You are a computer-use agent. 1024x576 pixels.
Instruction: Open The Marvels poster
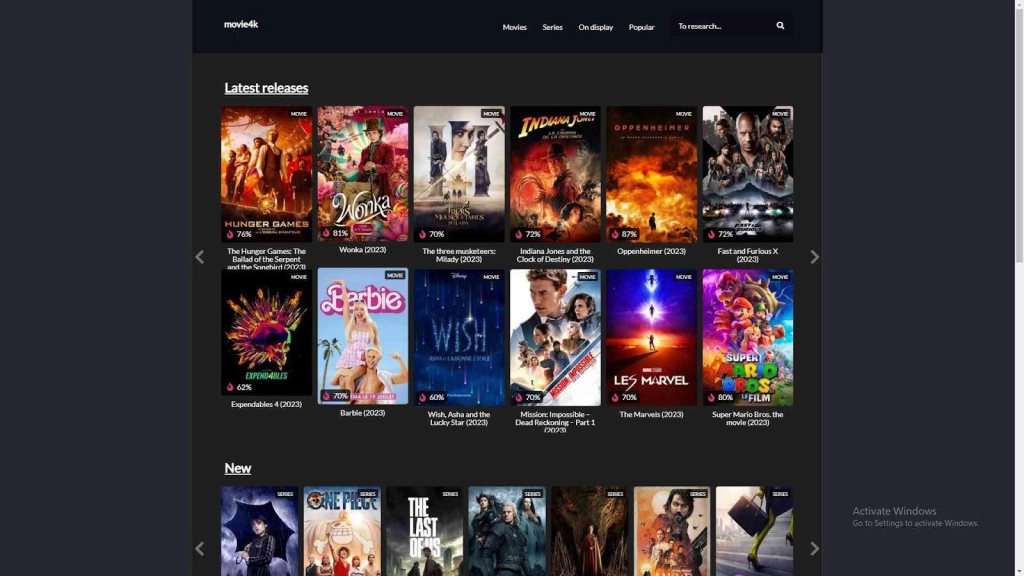(652, 338)
